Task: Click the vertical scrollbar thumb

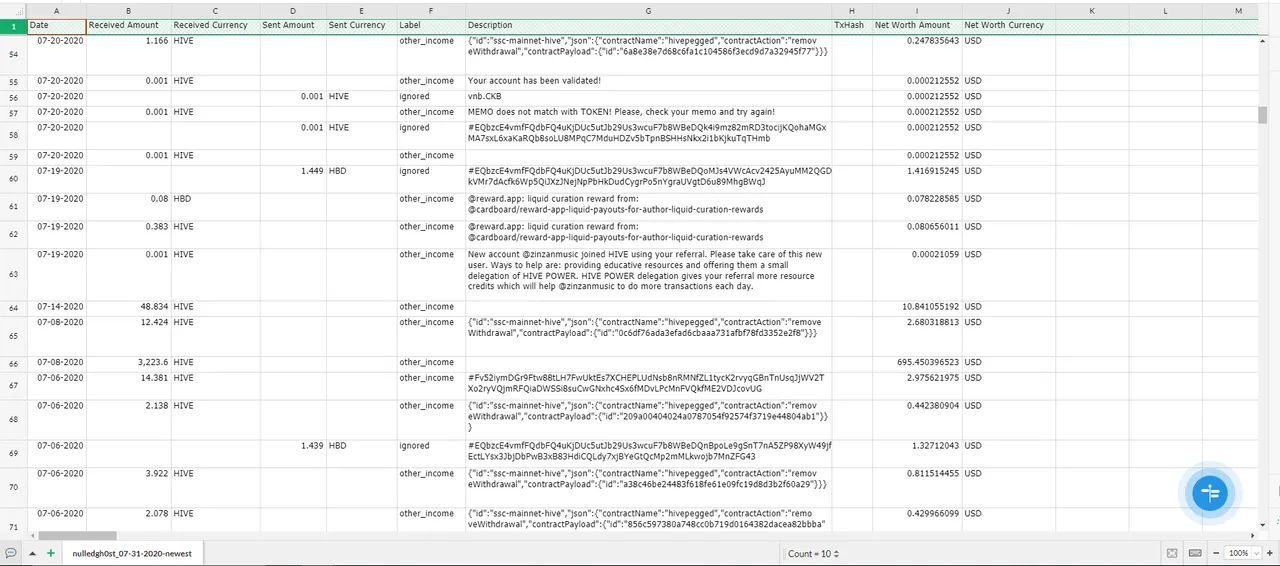Action: pyautogui.click(x=1263, y=114)
